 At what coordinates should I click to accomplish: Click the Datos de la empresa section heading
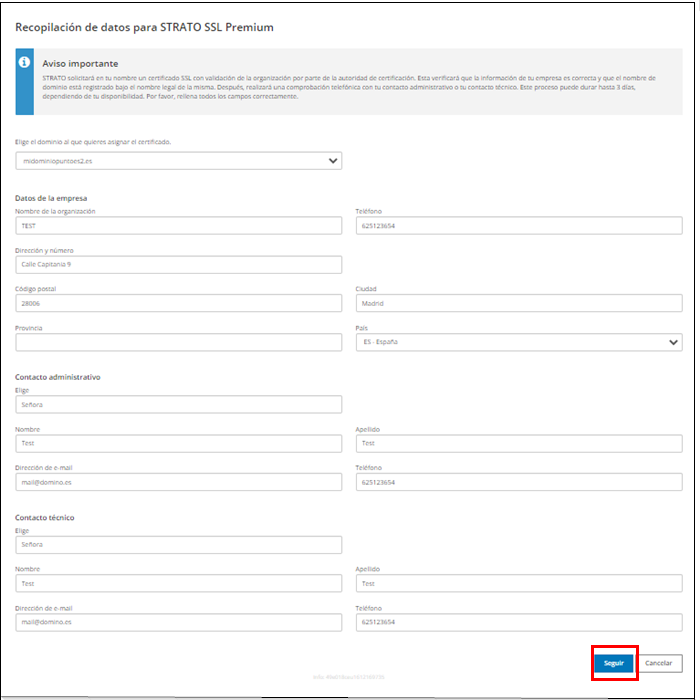[x=51, y=198]
